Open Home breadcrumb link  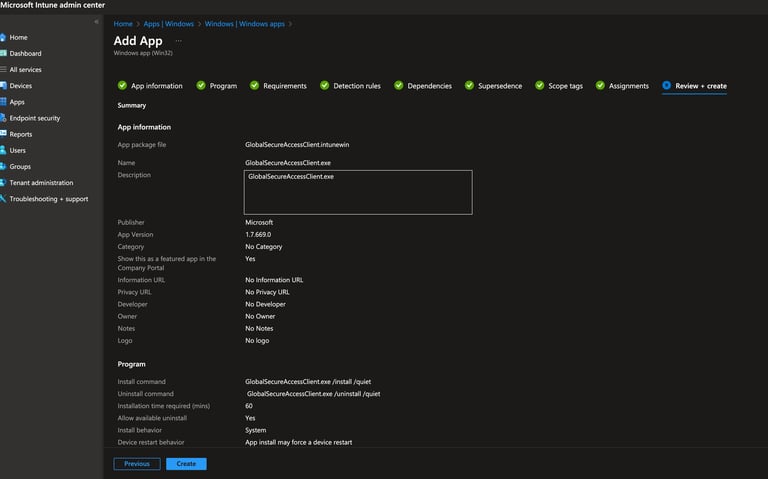click(x=123, y=24)
